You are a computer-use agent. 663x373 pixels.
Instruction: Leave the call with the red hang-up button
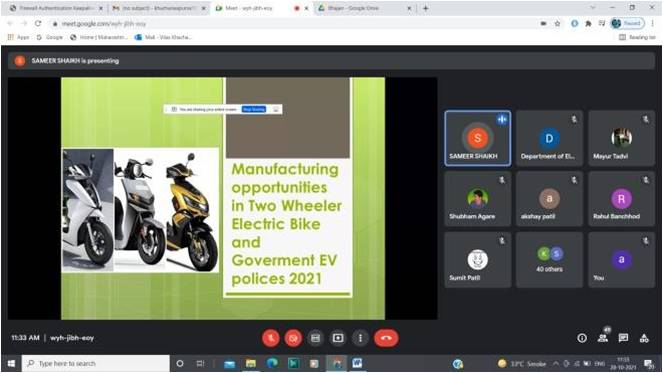(x=386, y=338)
